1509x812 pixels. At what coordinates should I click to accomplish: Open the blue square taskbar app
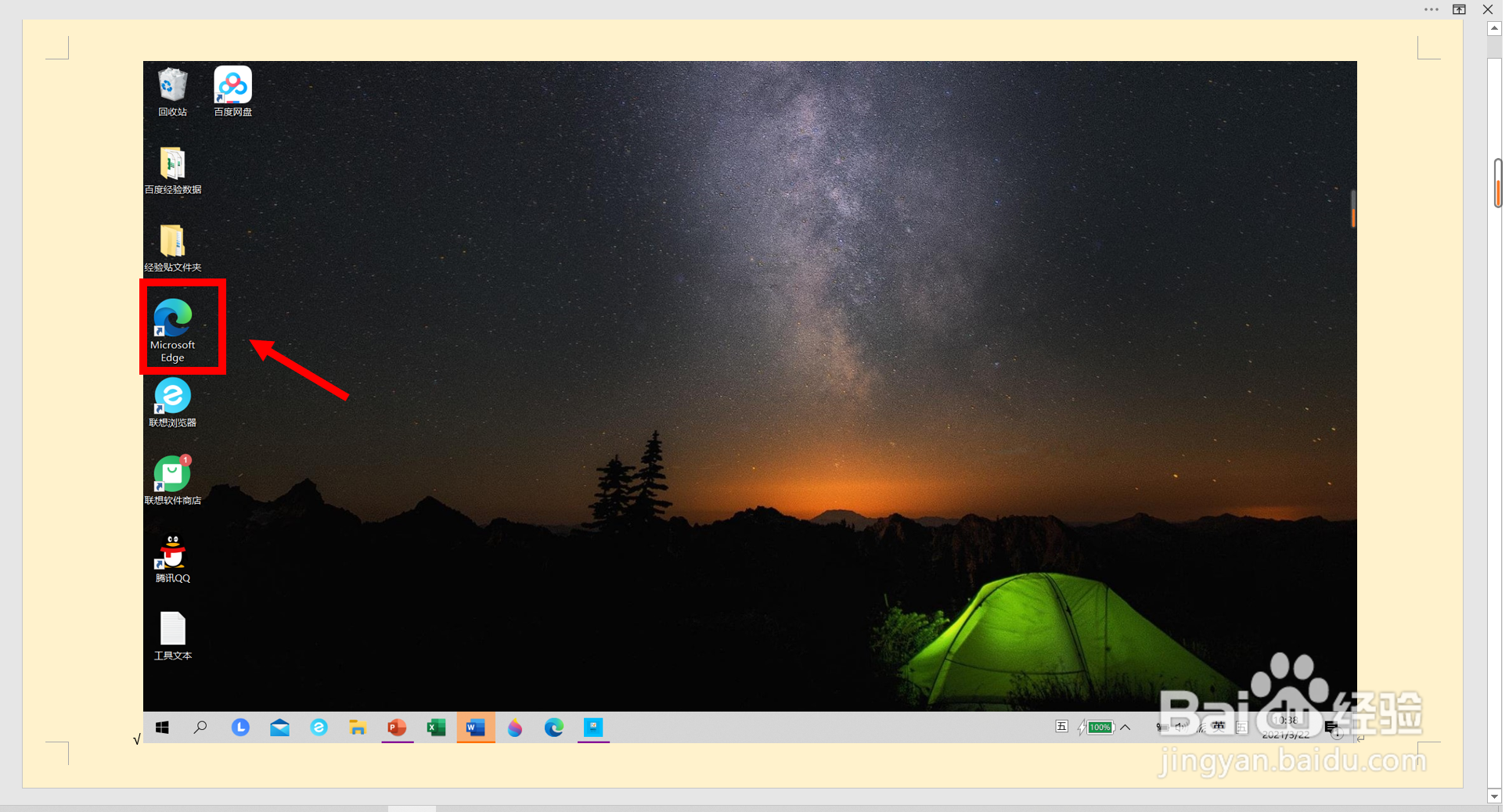click(593, 728)
